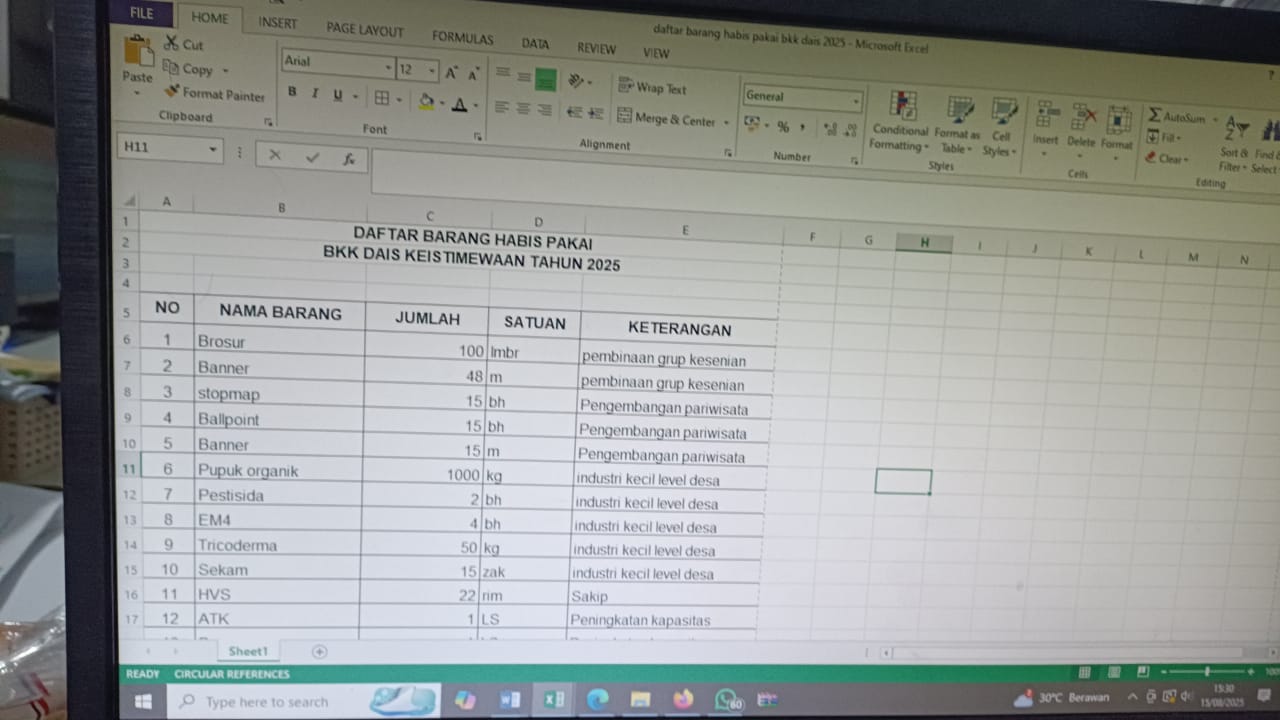Apply the Font Color letter A

point(459,103)
